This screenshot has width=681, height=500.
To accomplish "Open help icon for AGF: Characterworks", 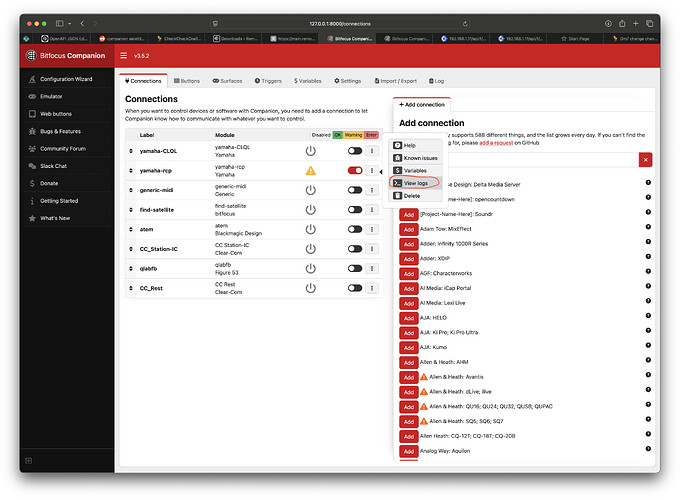I will [648, 271].
